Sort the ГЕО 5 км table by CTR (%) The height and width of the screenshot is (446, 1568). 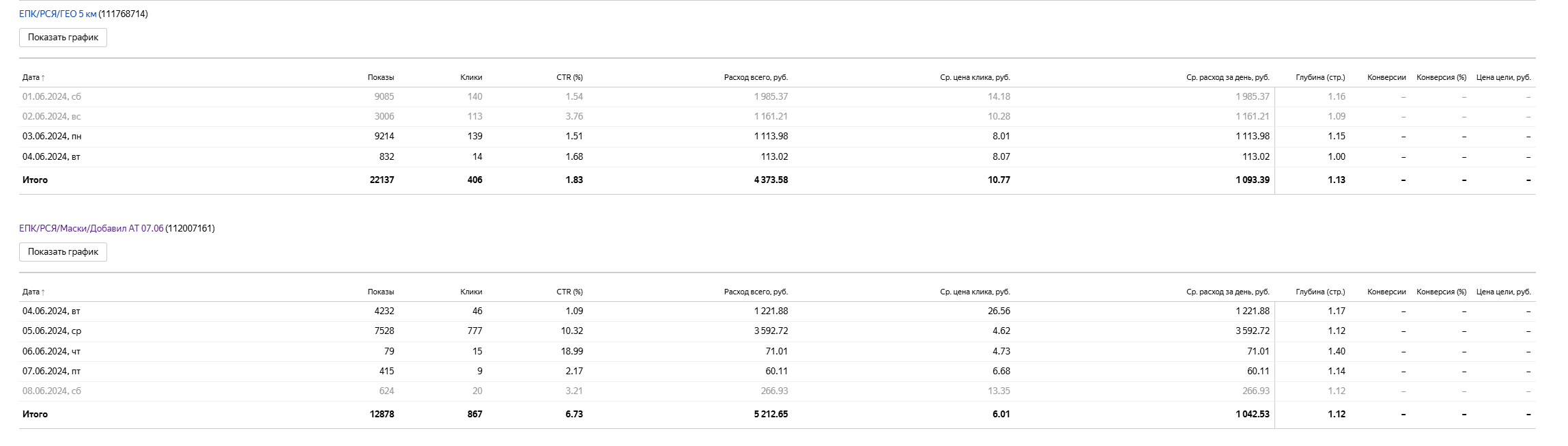click(x=569, y=77)
